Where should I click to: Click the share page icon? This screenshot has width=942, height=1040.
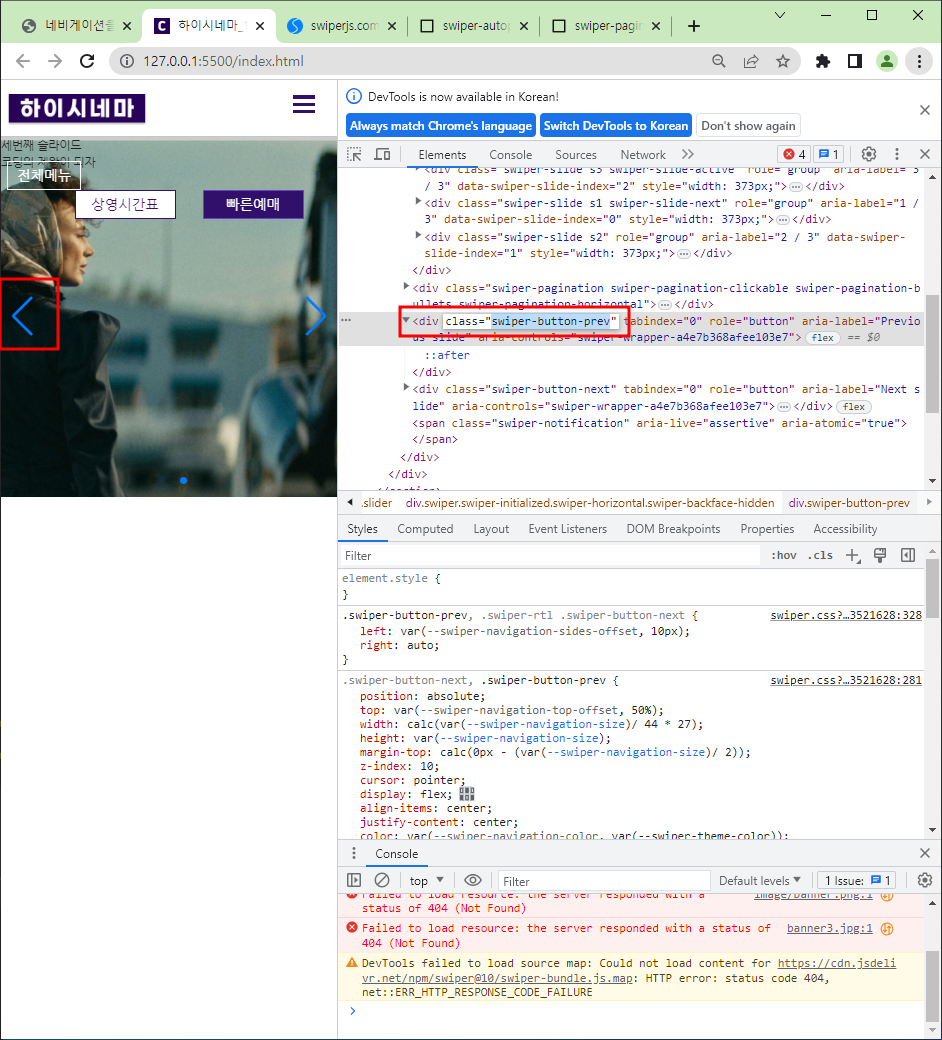(x=751, y=61)
